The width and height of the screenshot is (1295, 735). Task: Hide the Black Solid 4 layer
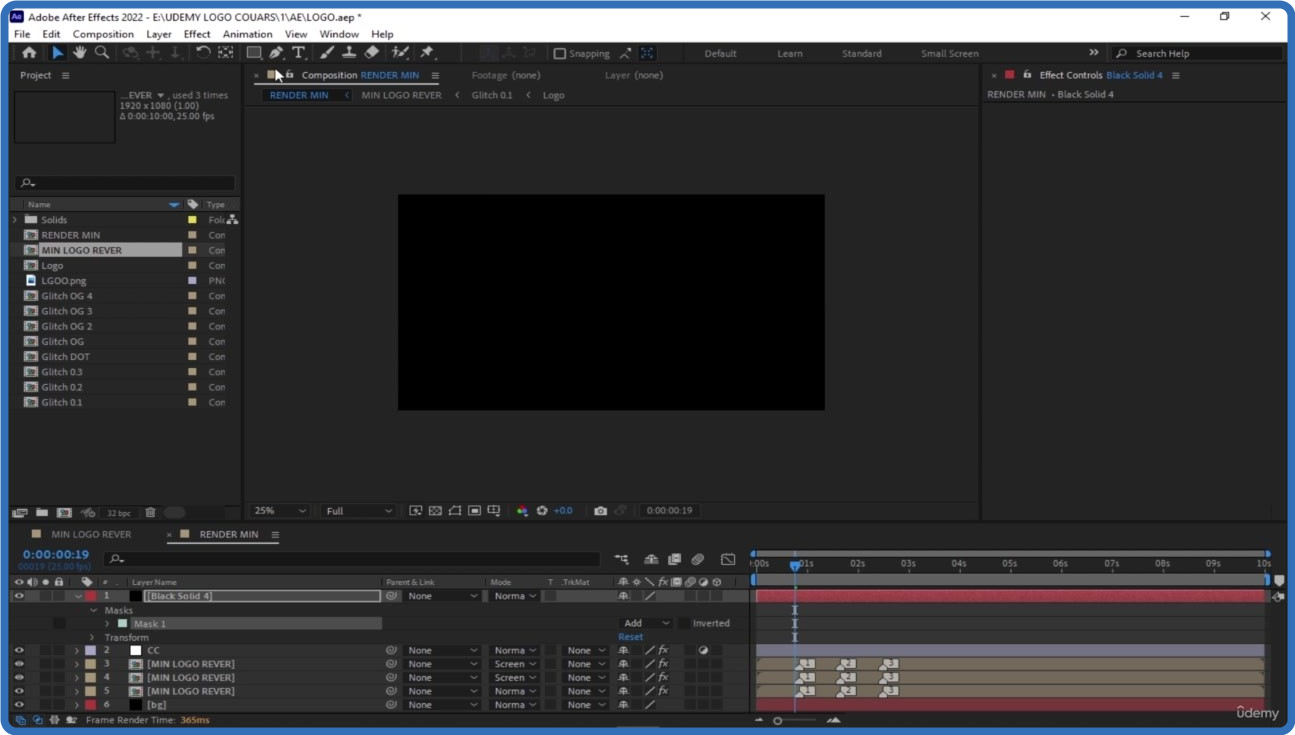(19, 596)
